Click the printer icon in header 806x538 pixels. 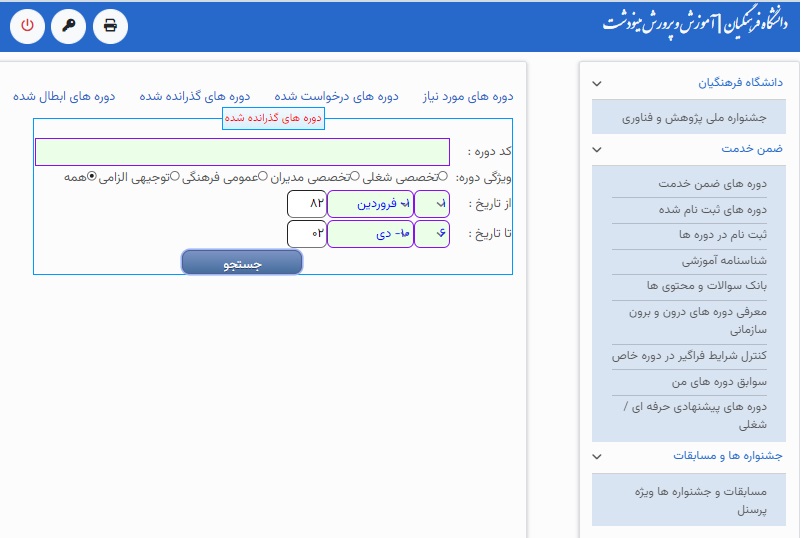[x=111, y=26]
